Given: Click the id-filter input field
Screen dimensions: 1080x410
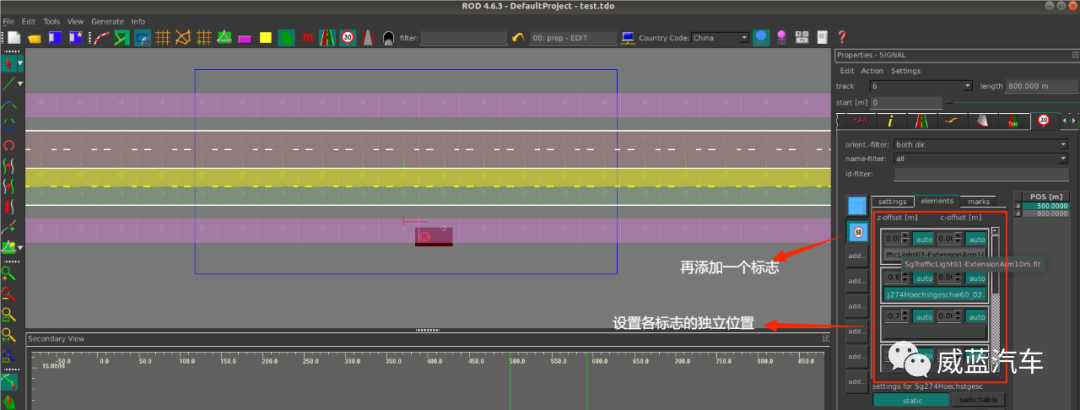Looking at the screenshot, I should 980,174.
